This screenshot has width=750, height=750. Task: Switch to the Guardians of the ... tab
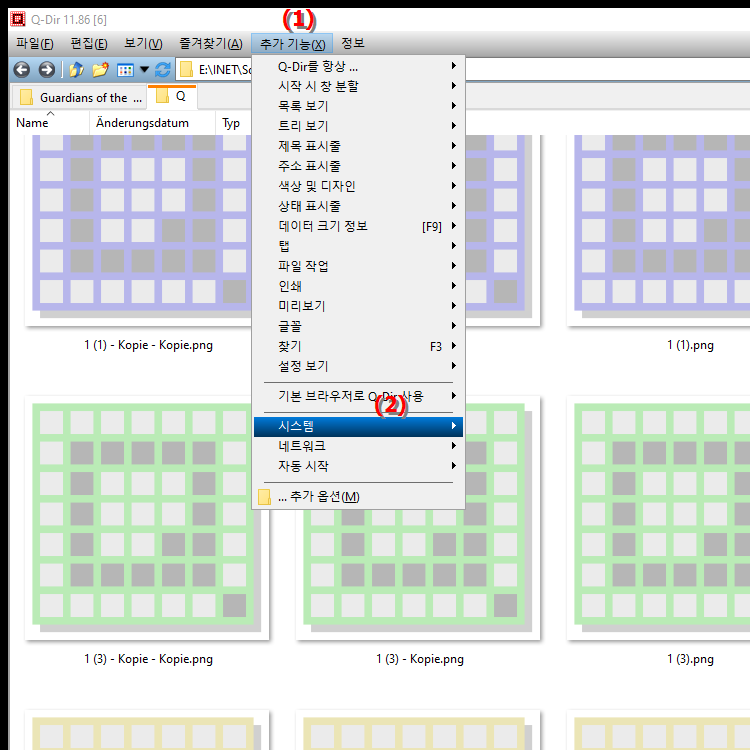pyautogui.click(x=81, y=98)
